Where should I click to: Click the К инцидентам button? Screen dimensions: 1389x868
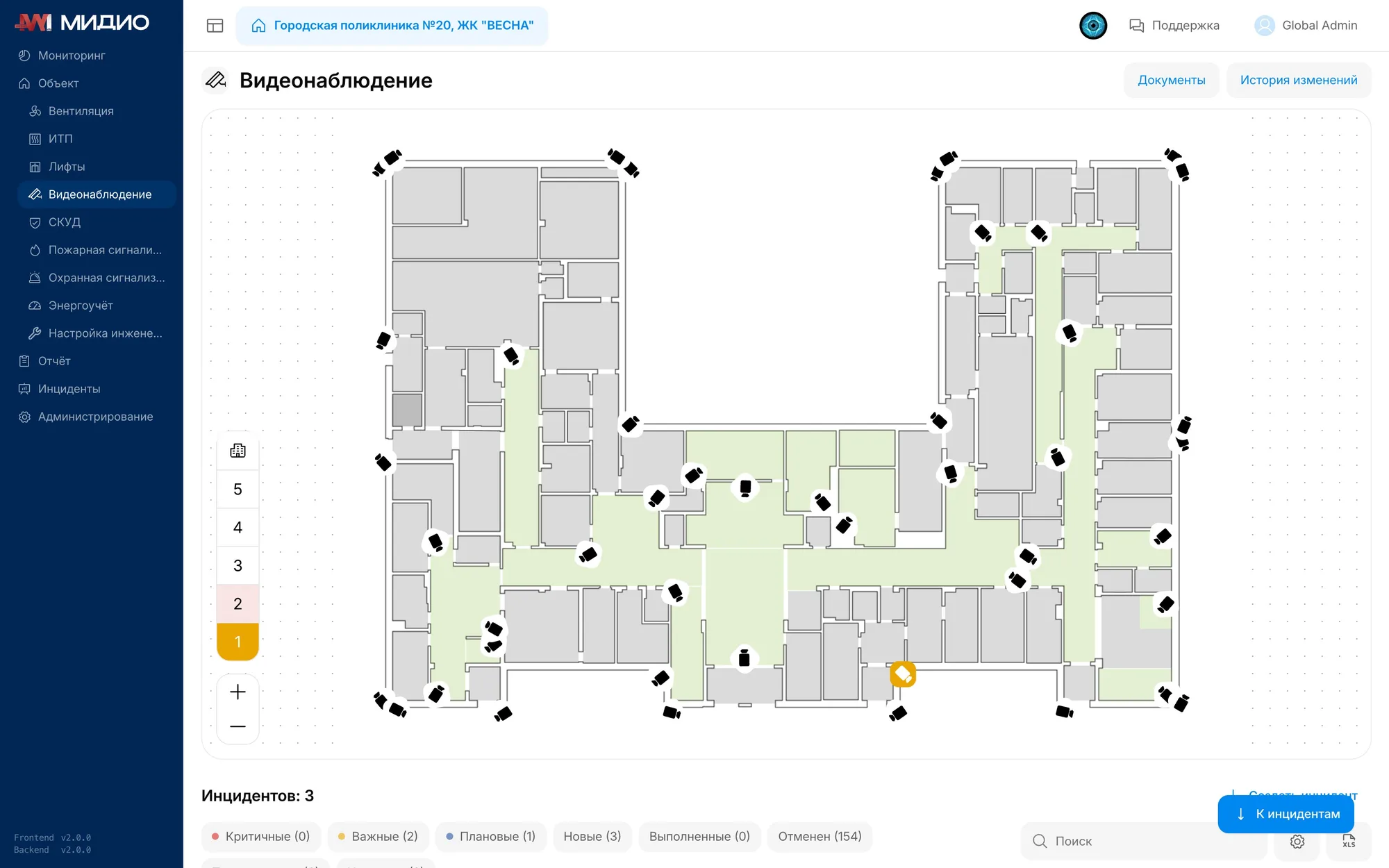point(1286,814)
